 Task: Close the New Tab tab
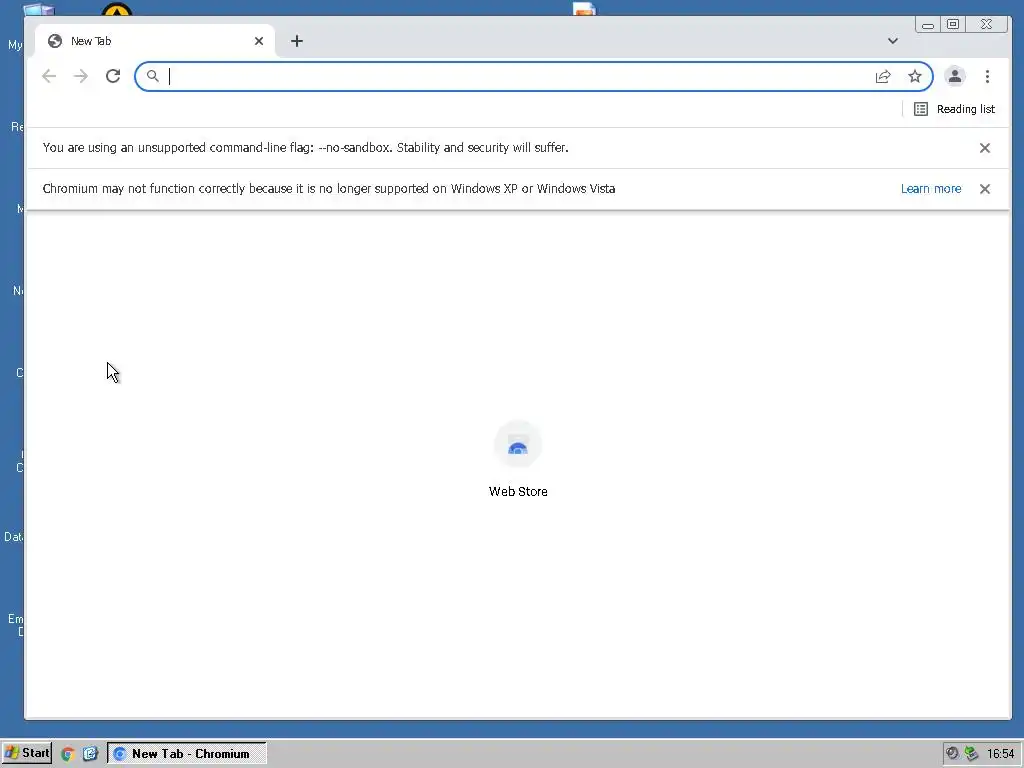[259, 41]
